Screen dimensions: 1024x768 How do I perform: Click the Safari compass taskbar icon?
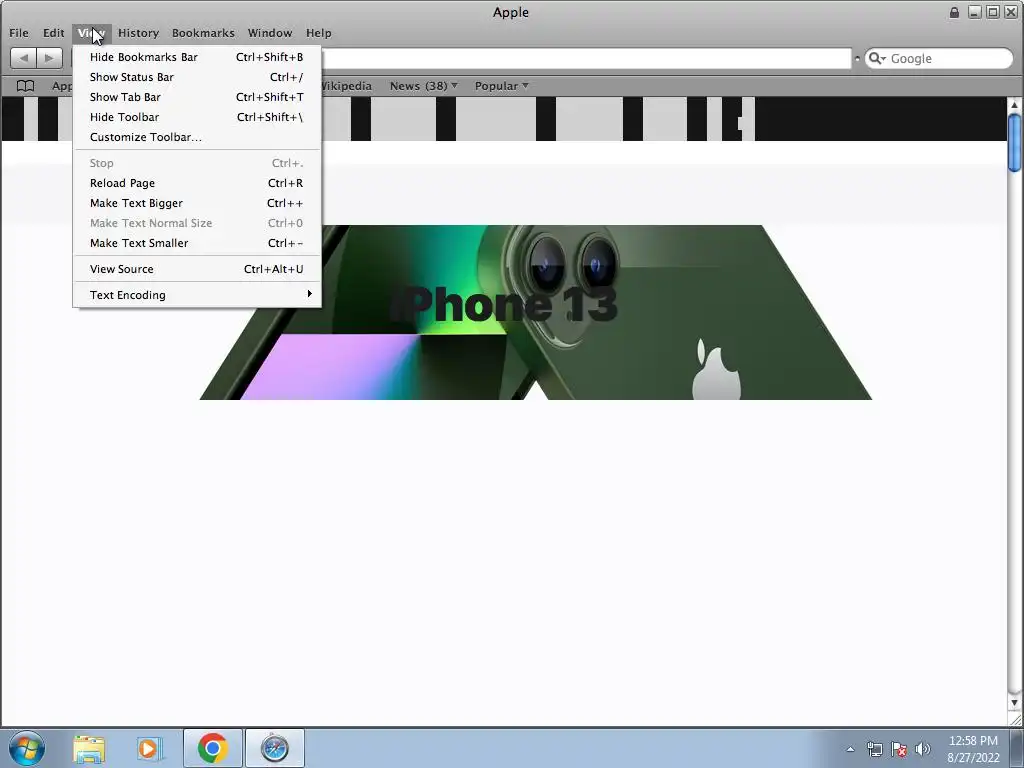[274, 748]
